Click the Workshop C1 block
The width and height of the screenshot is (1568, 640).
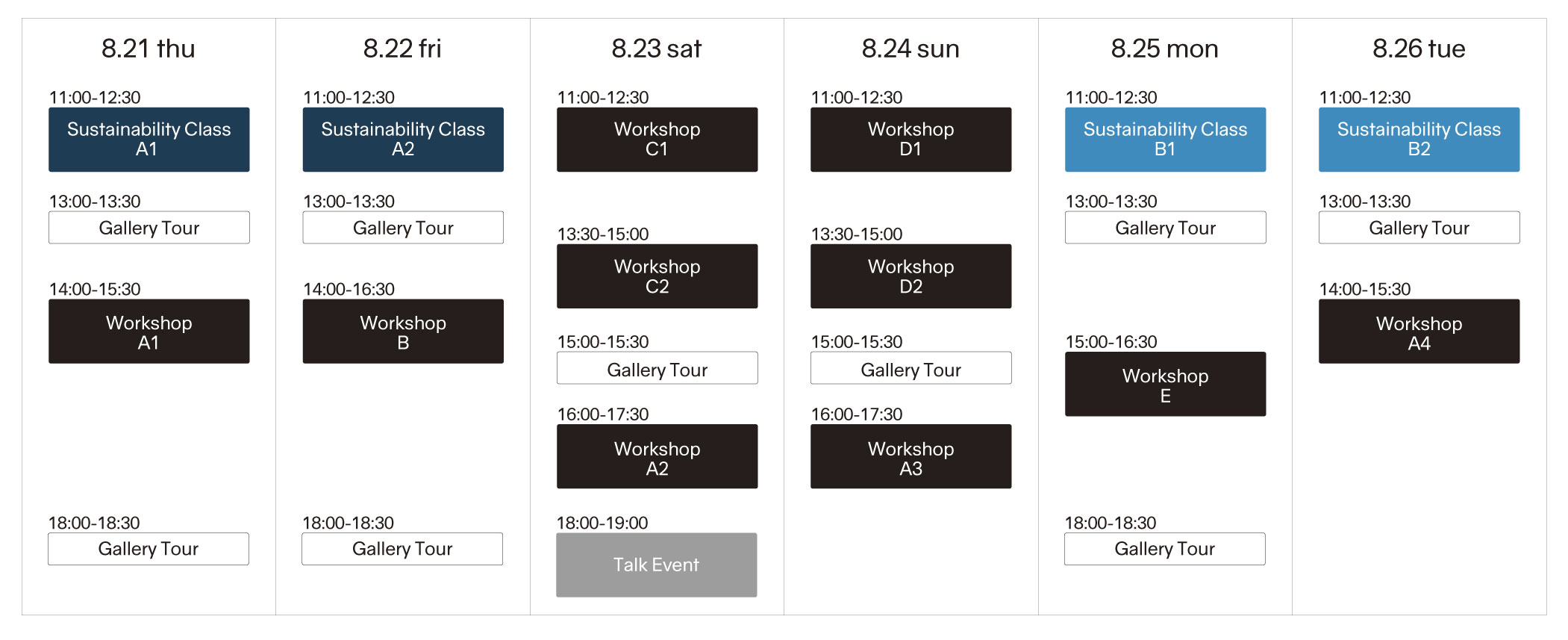657,140
